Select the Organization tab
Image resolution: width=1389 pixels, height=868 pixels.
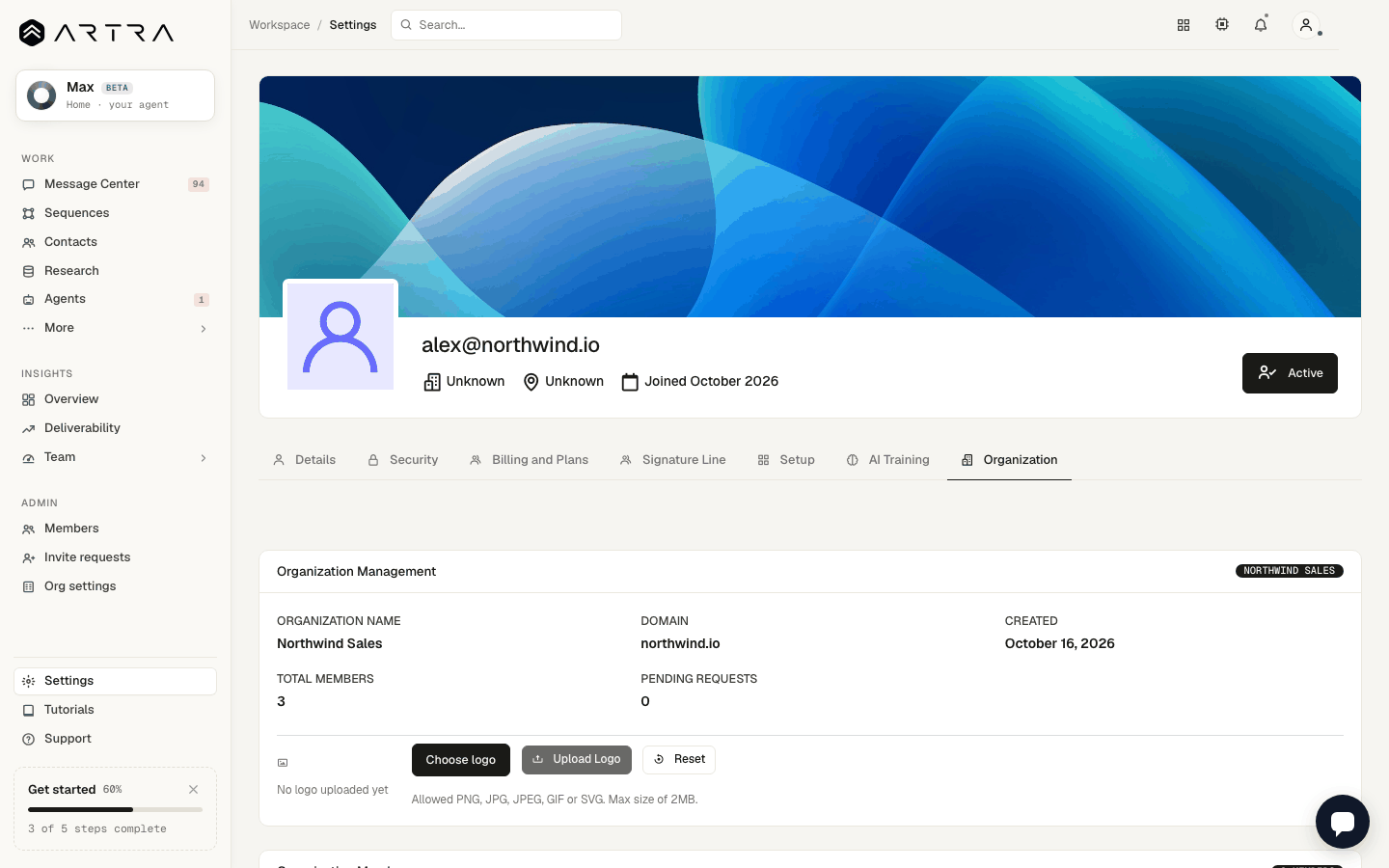pyautogui.click(x=1010, y=460)
